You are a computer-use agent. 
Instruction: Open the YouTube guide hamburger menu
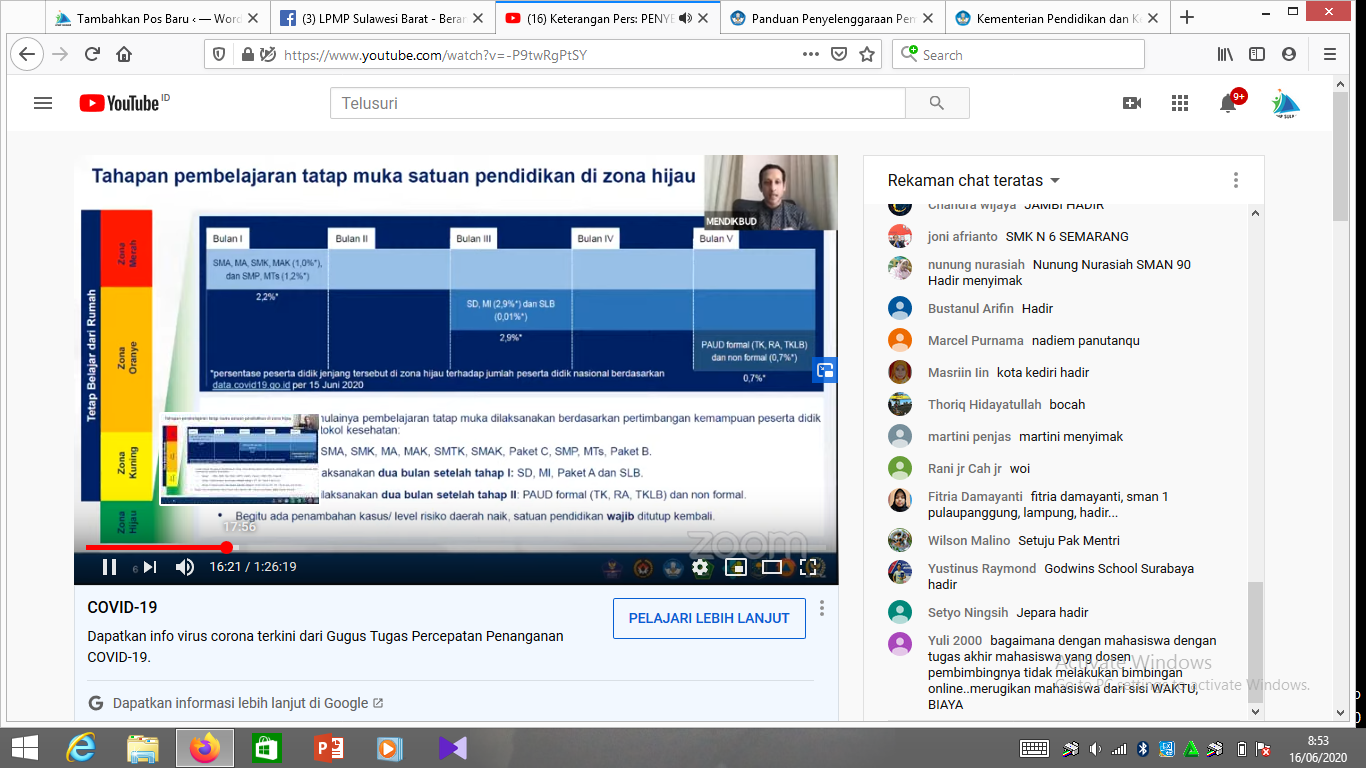[43, 103]
